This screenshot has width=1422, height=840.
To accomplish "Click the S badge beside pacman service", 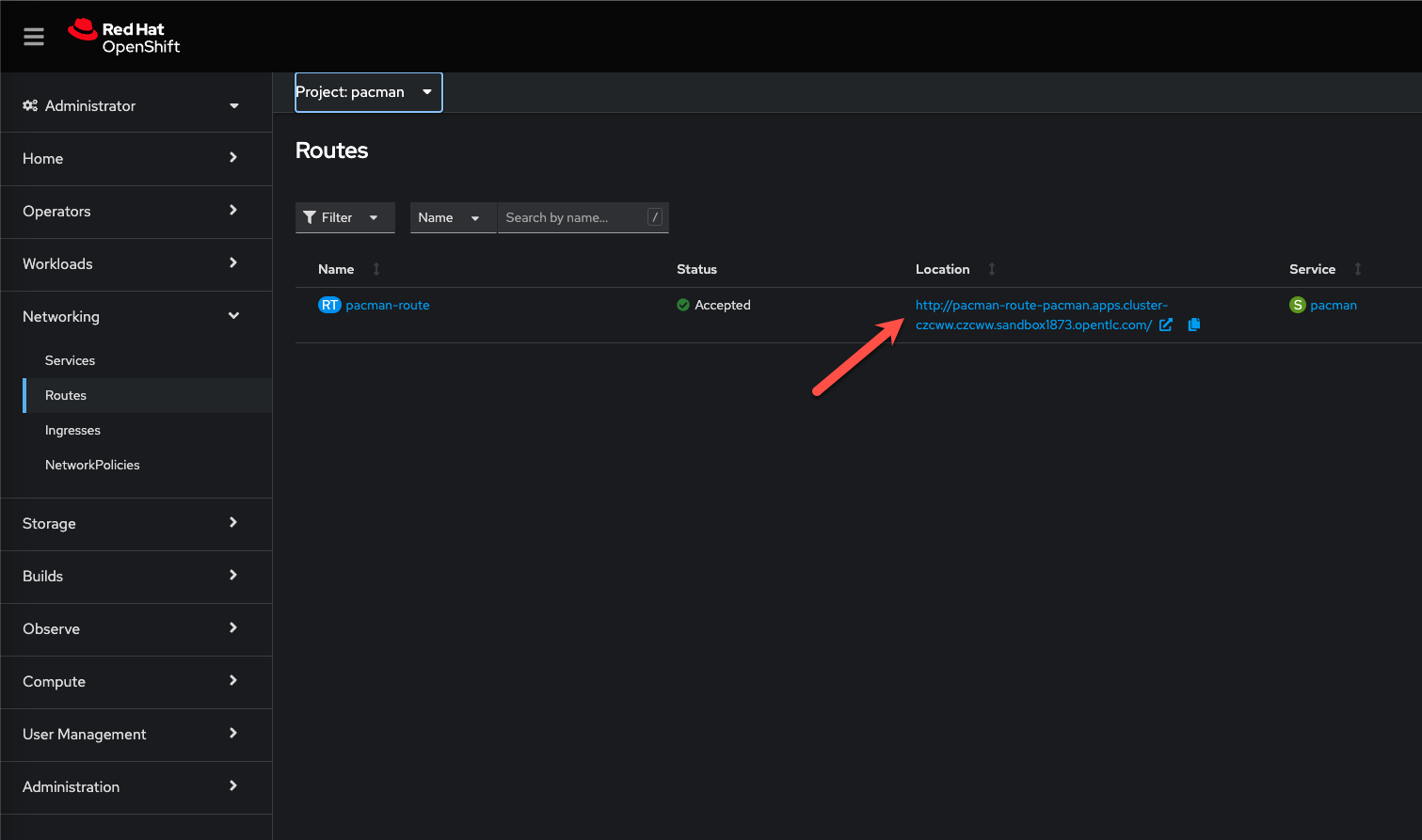I will 1298,305.
